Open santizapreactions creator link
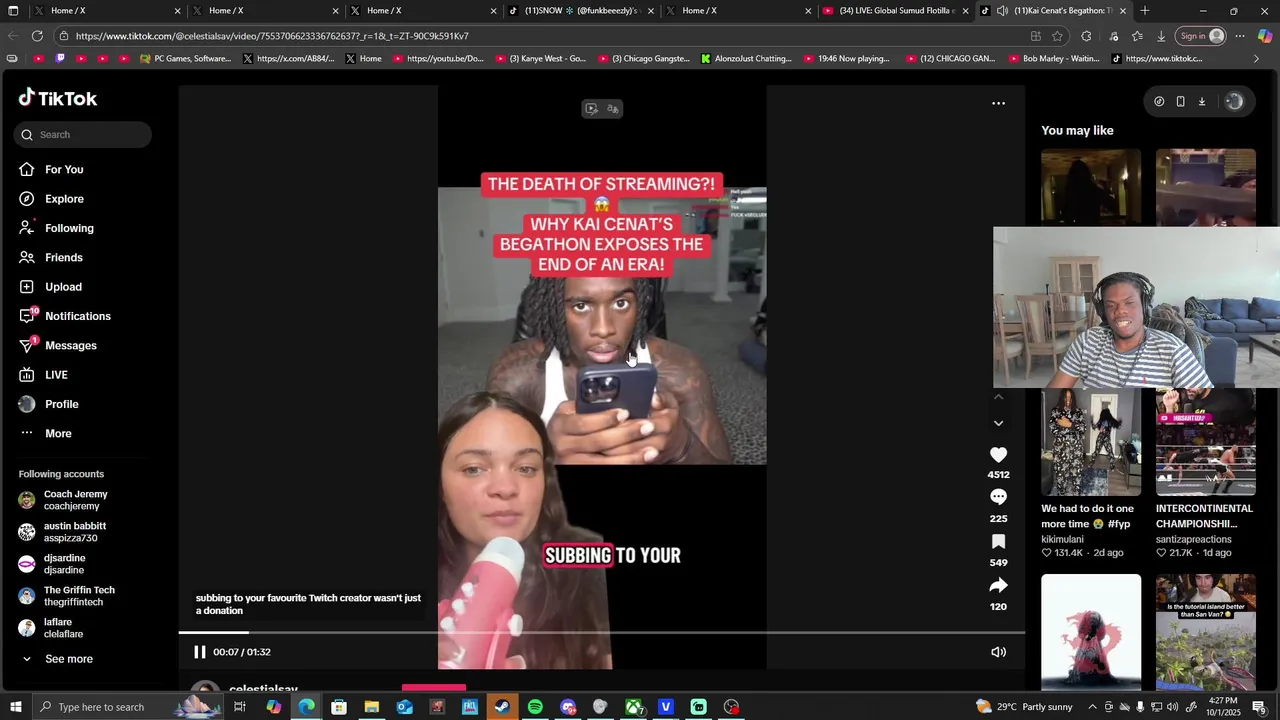Viewport: 1280px width, 720px height. coord(1193,540)
